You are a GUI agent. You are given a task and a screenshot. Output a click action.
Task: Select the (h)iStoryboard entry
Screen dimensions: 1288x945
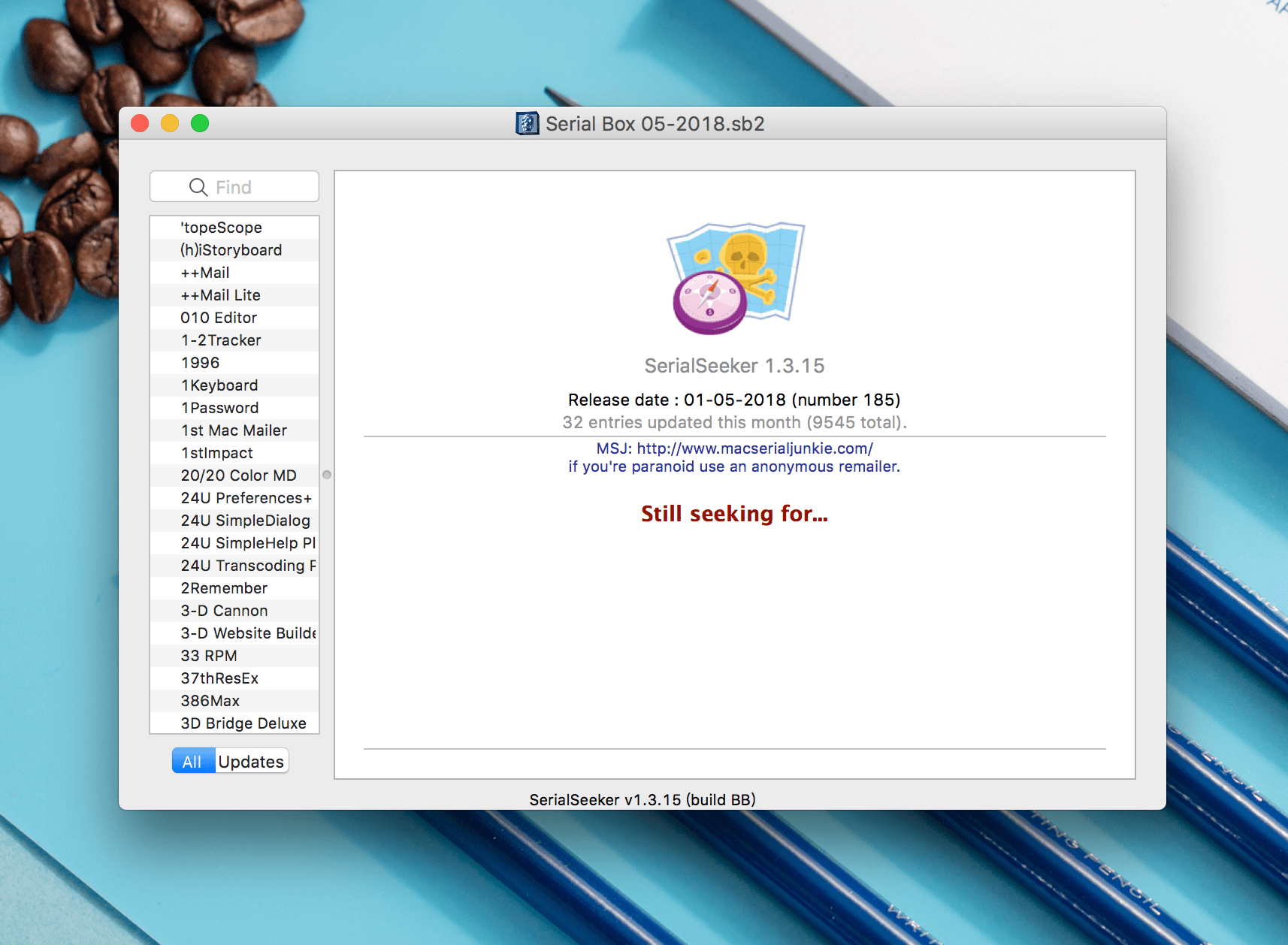pyautogui.click(x=234, y=250)
